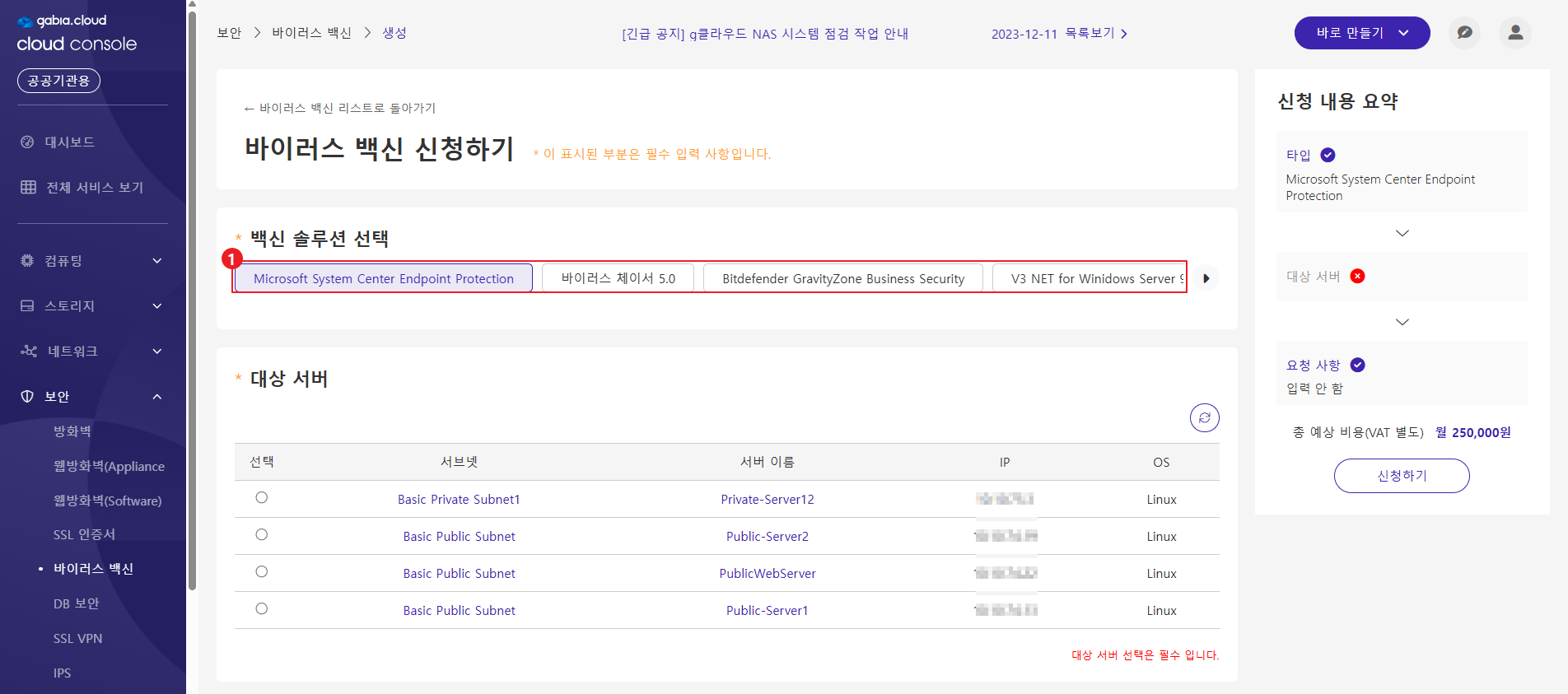Click the 컴퓨팅 chip icon
Image resolution: width=1568 pixels, height=694 pixels.
click(x=27, y=260)
